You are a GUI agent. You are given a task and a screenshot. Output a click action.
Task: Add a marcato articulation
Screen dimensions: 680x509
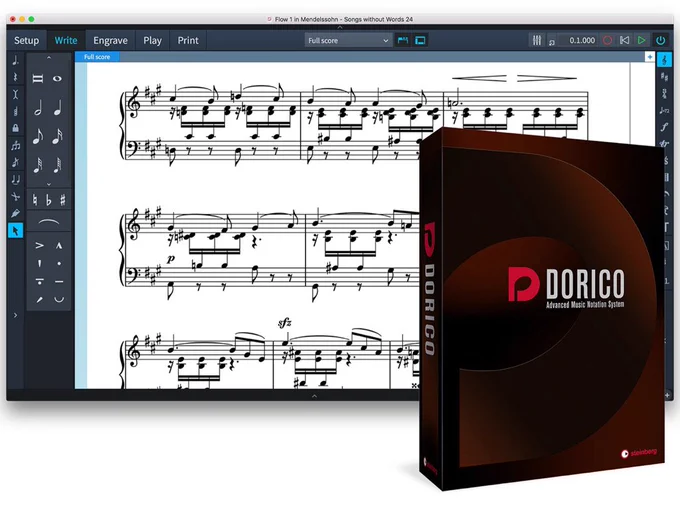coord(59,245)
